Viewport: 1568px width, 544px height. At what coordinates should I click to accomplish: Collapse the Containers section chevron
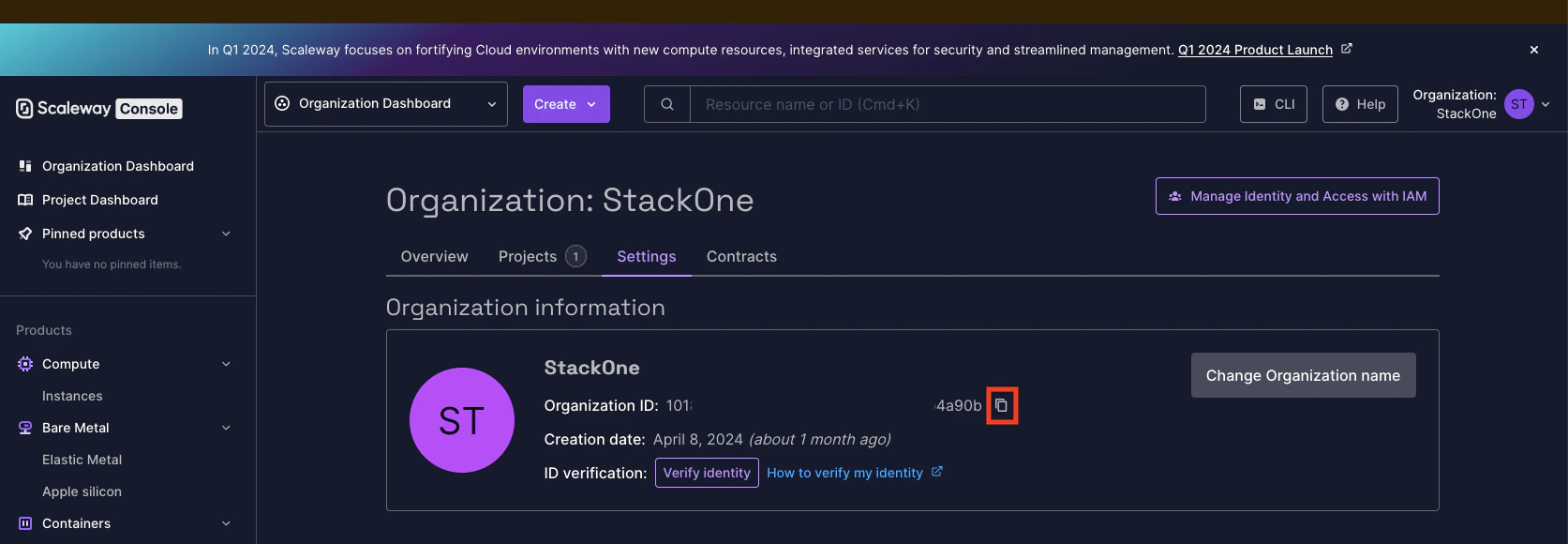click(226, 523)
